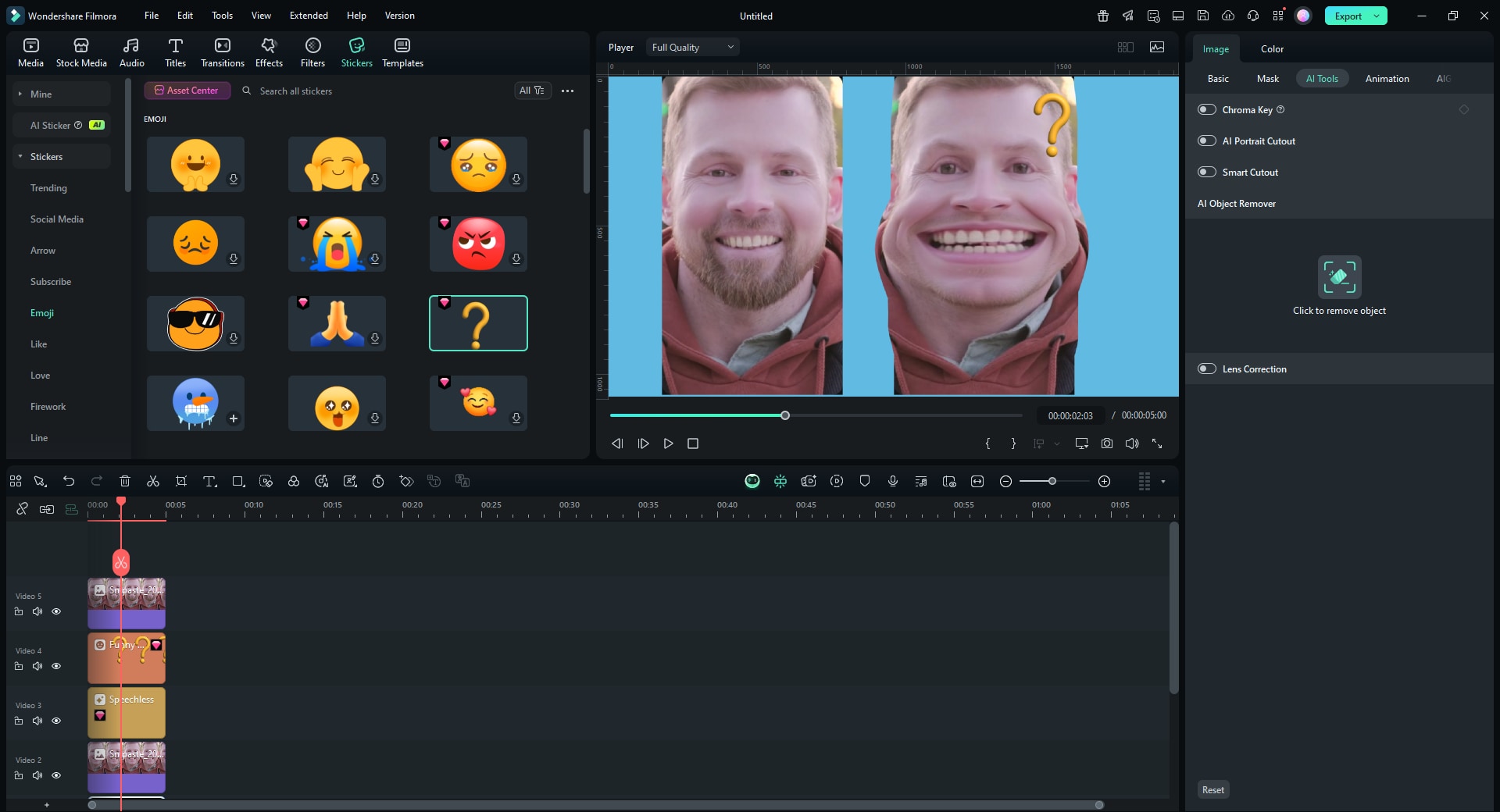Select the Trending sticker category
This screenshot has width=1500, height=812.
pyautogui.click(x=48, y=187)
